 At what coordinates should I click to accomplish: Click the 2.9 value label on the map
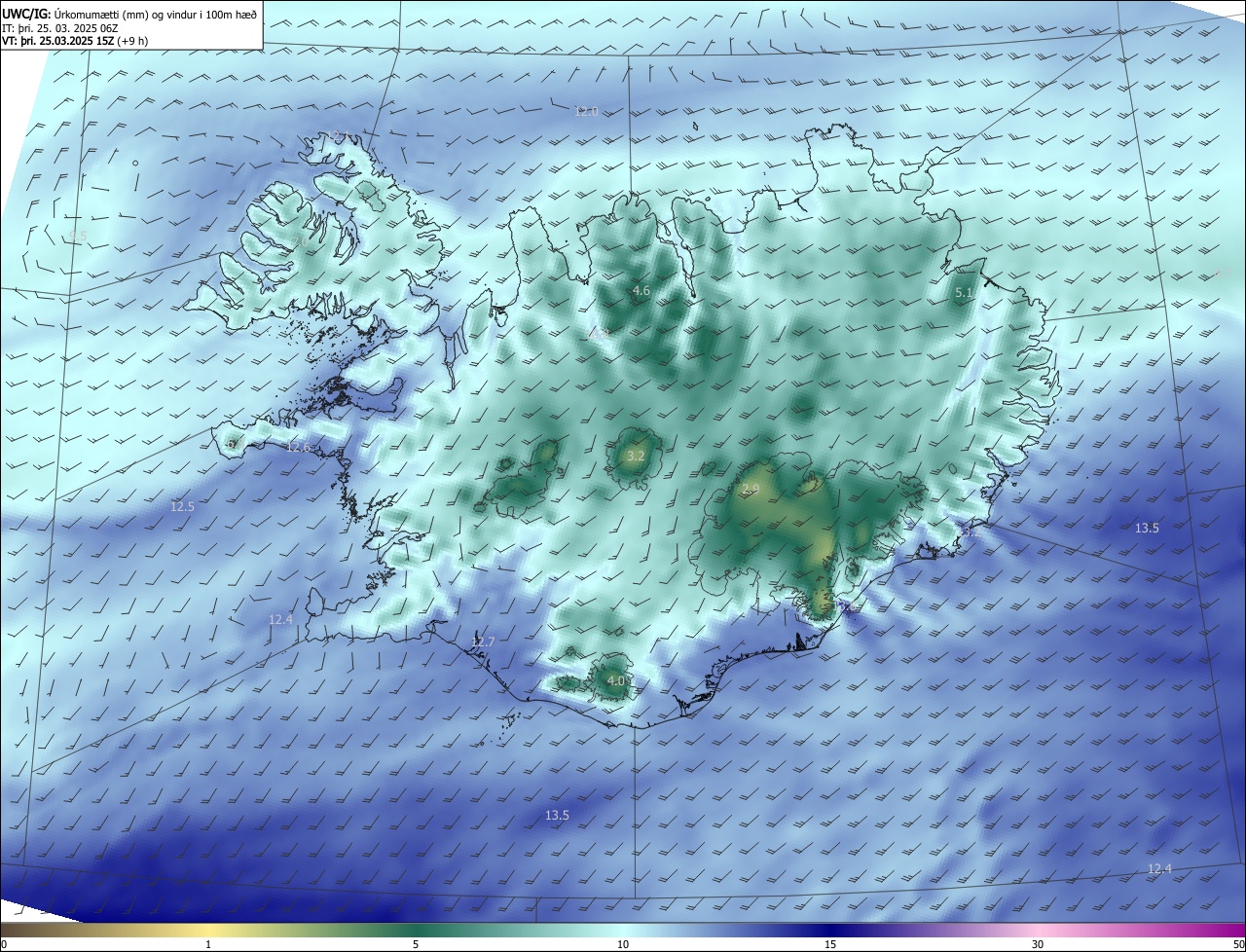tap(751, 489)
